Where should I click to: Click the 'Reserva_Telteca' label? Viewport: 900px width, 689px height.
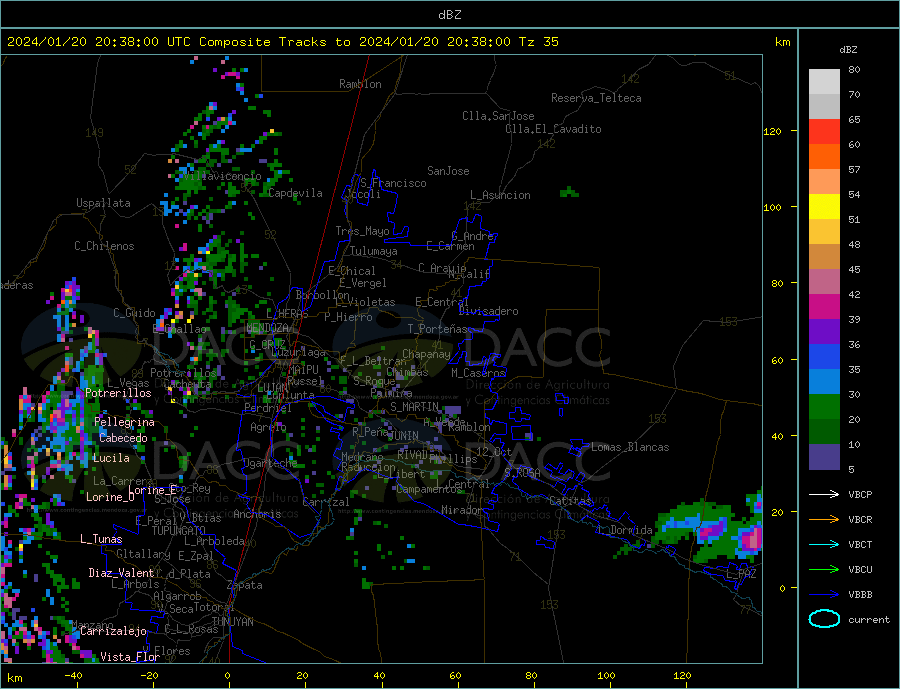tap(596, 98)
